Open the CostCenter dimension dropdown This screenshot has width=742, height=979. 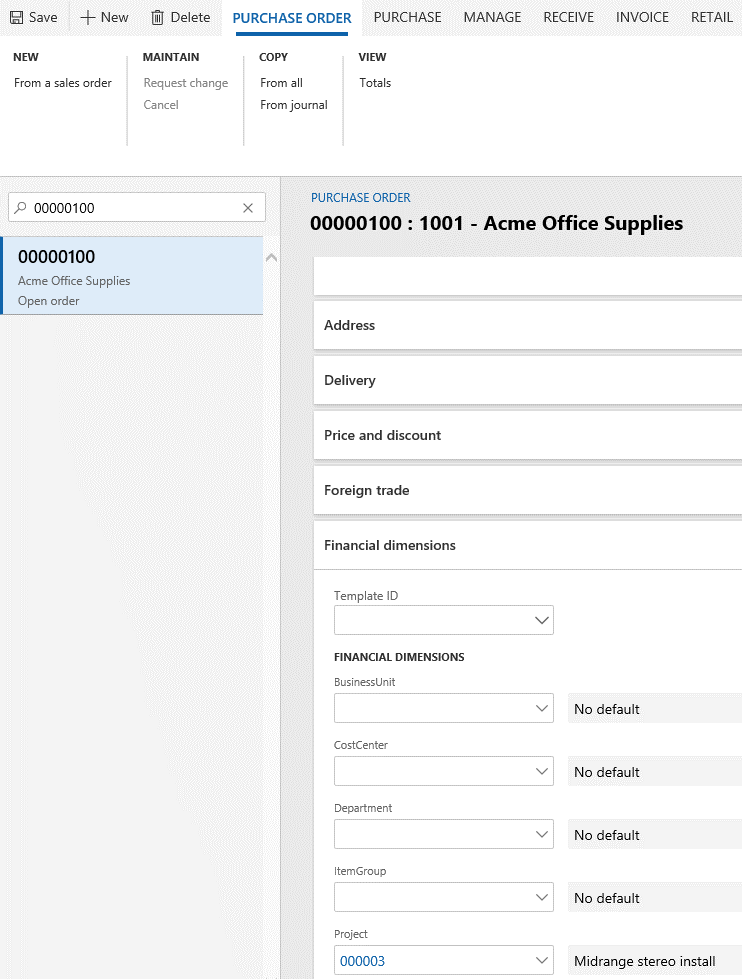(541, 771)
